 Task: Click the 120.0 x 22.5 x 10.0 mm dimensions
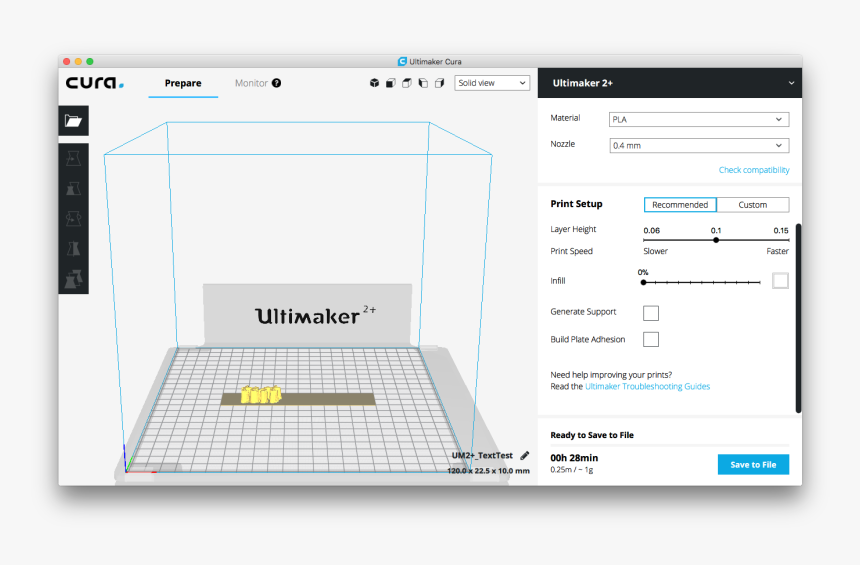click(x=488, y=471)
